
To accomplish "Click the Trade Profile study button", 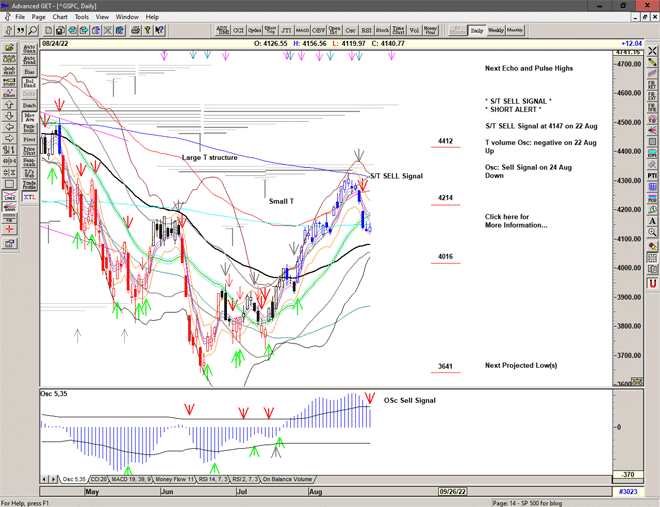I will click(29, 185).
